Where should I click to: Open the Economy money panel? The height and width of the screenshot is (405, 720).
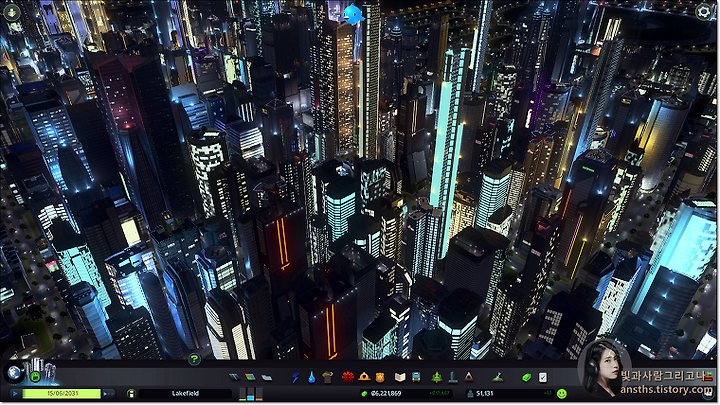click(527, 377)
